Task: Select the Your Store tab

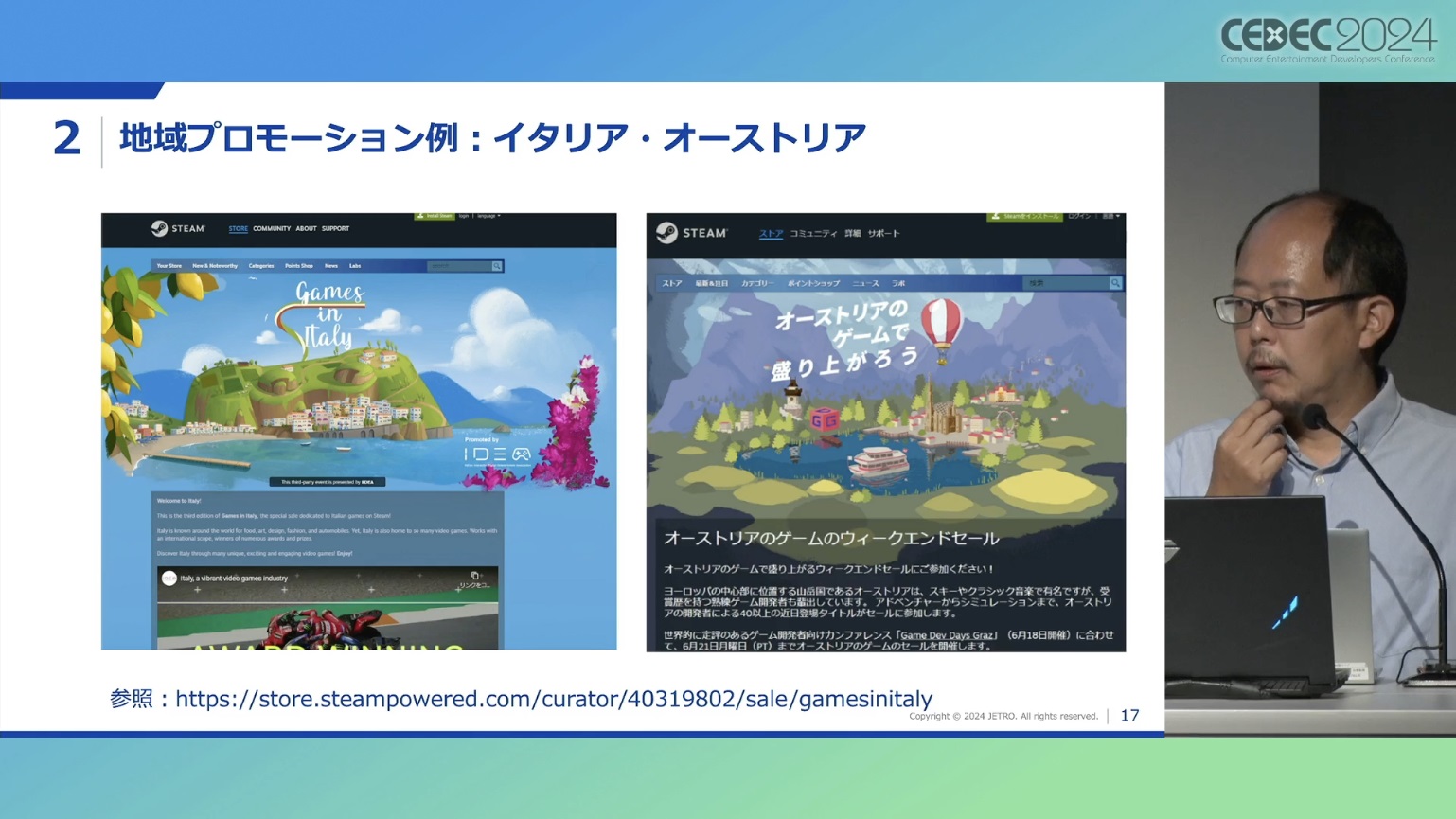Action: [x=169, y=266]
